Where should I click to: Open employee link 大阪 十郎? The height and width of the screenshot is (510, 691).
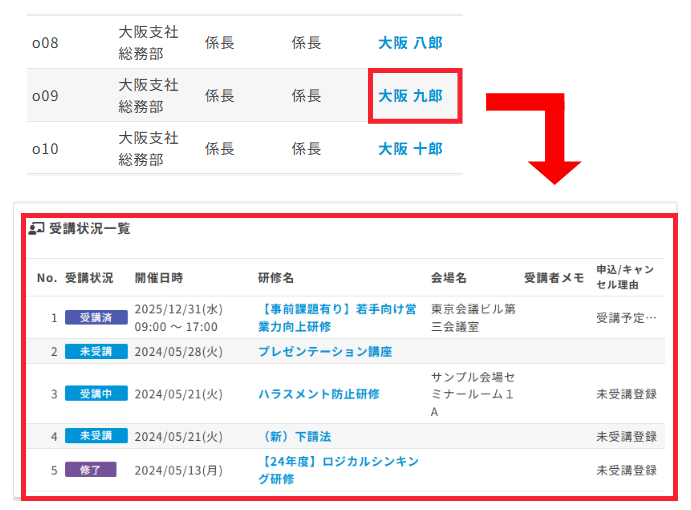point(410,149)
